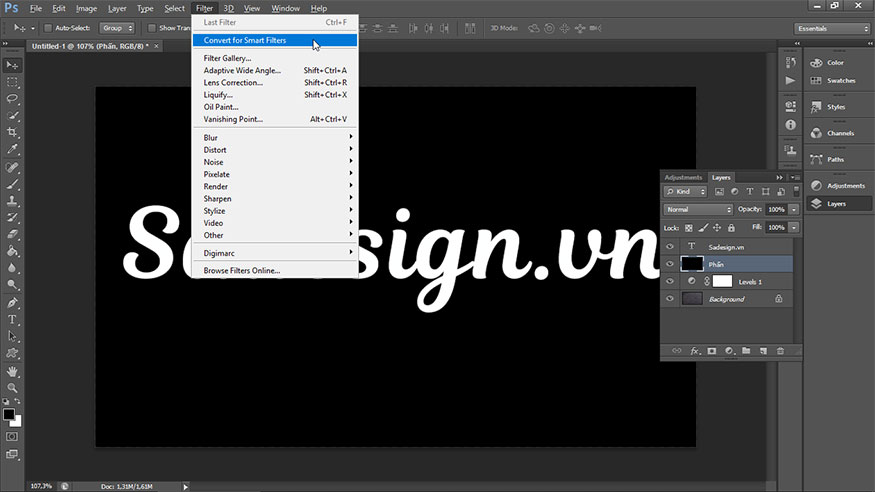Add layer mask icon
The height and width of the screenshot is (492, 875).
click(x=711, y=351)
